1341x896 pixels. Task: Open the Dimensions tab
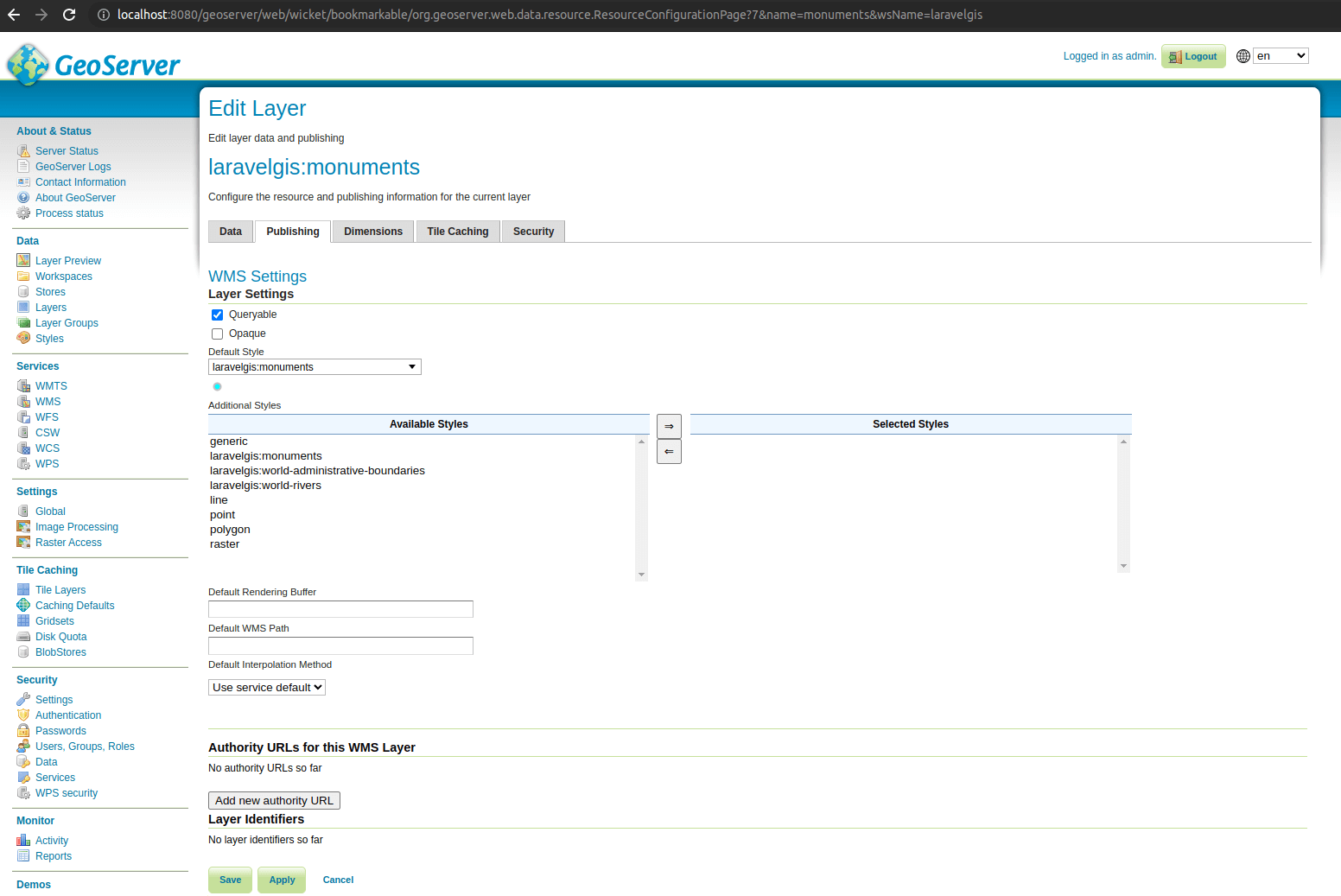tap(373, 232)
